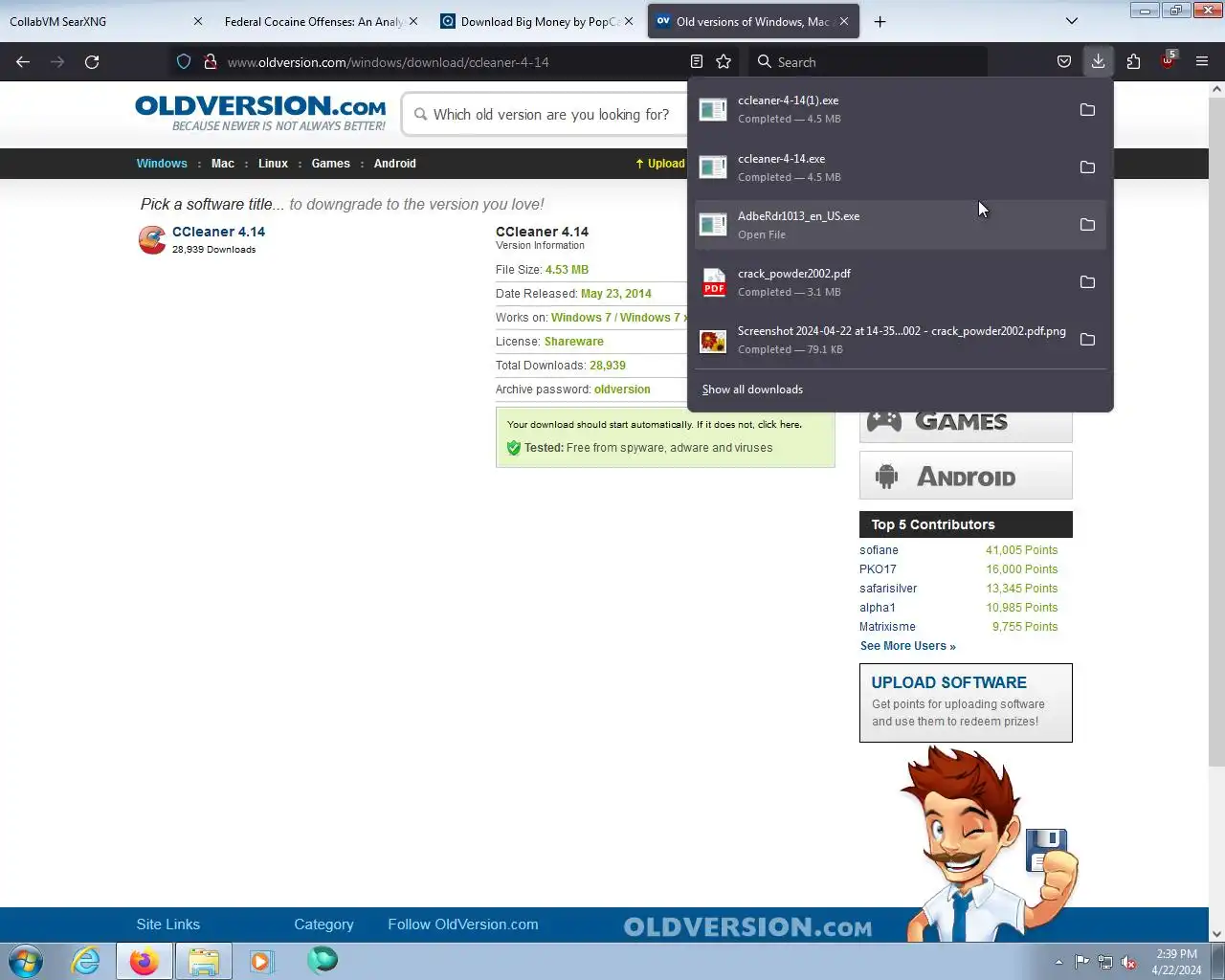Click the 'click here' download retry link

coord(779,424)
